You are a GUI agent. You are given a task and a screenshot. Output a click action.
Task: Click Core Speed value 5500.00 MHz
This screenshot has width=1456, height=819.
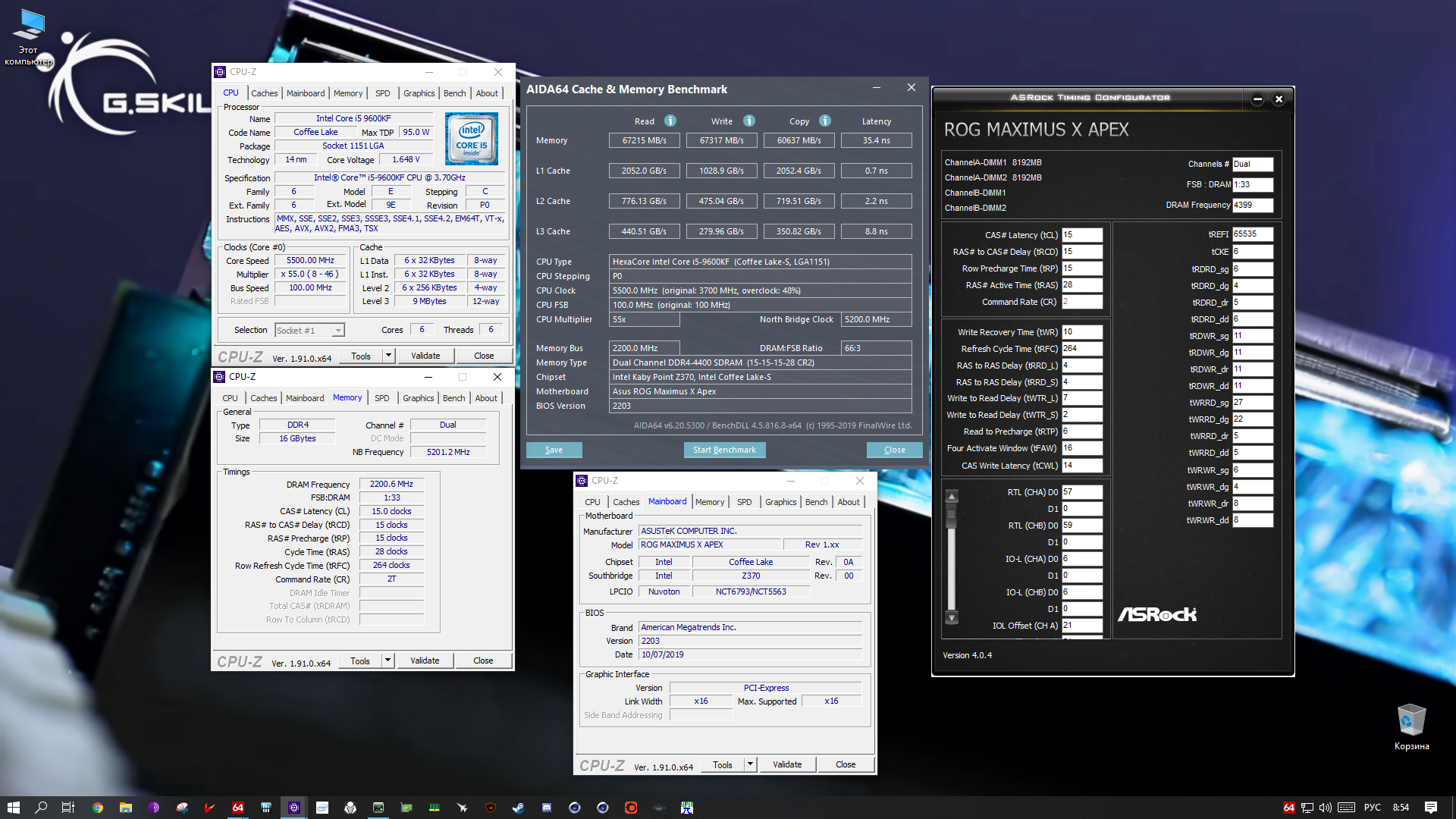point(310,260)
